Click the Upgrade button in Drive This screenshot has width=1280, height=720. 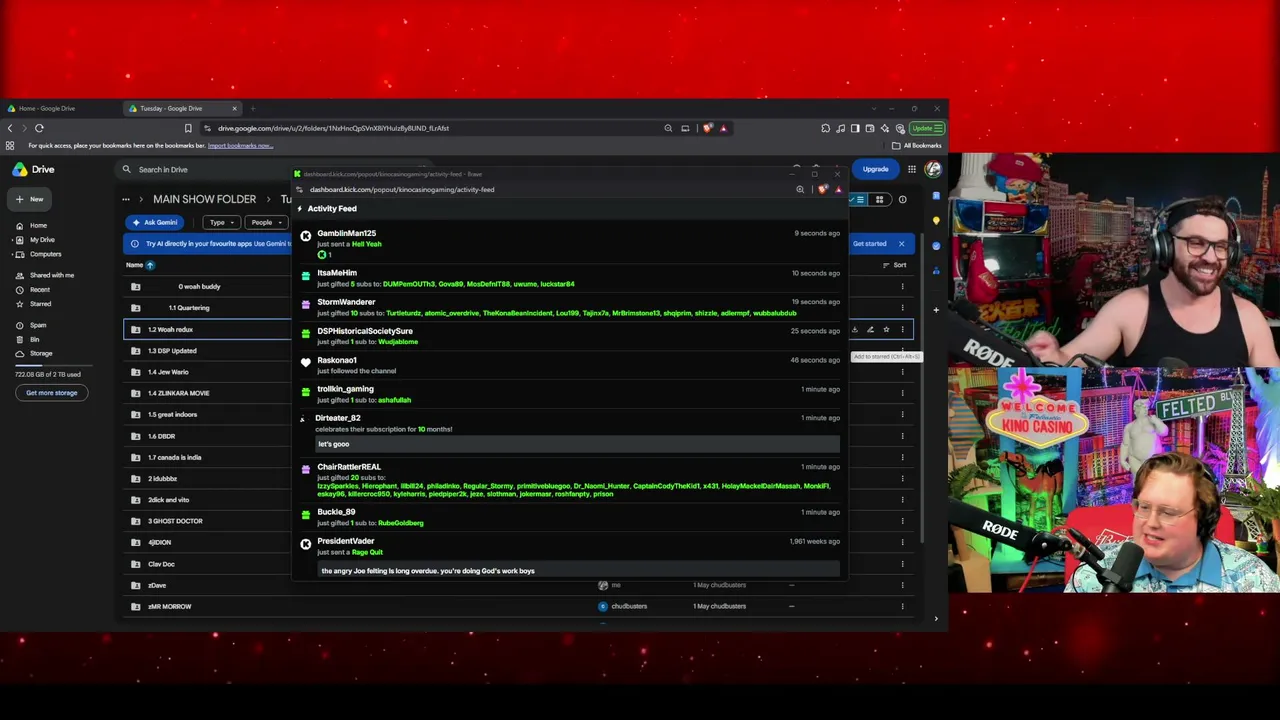click(x=875, y=169)
